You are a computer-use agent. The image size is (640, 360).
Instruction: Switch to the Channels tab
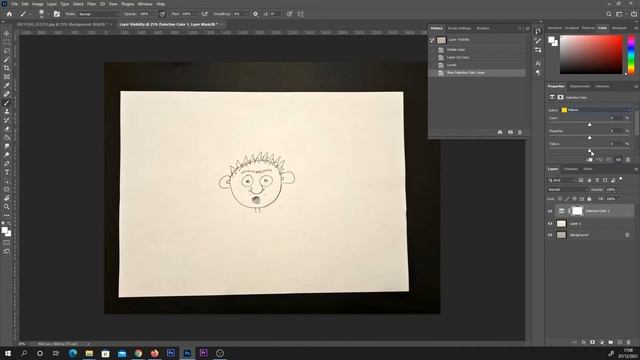click(571, 169)
